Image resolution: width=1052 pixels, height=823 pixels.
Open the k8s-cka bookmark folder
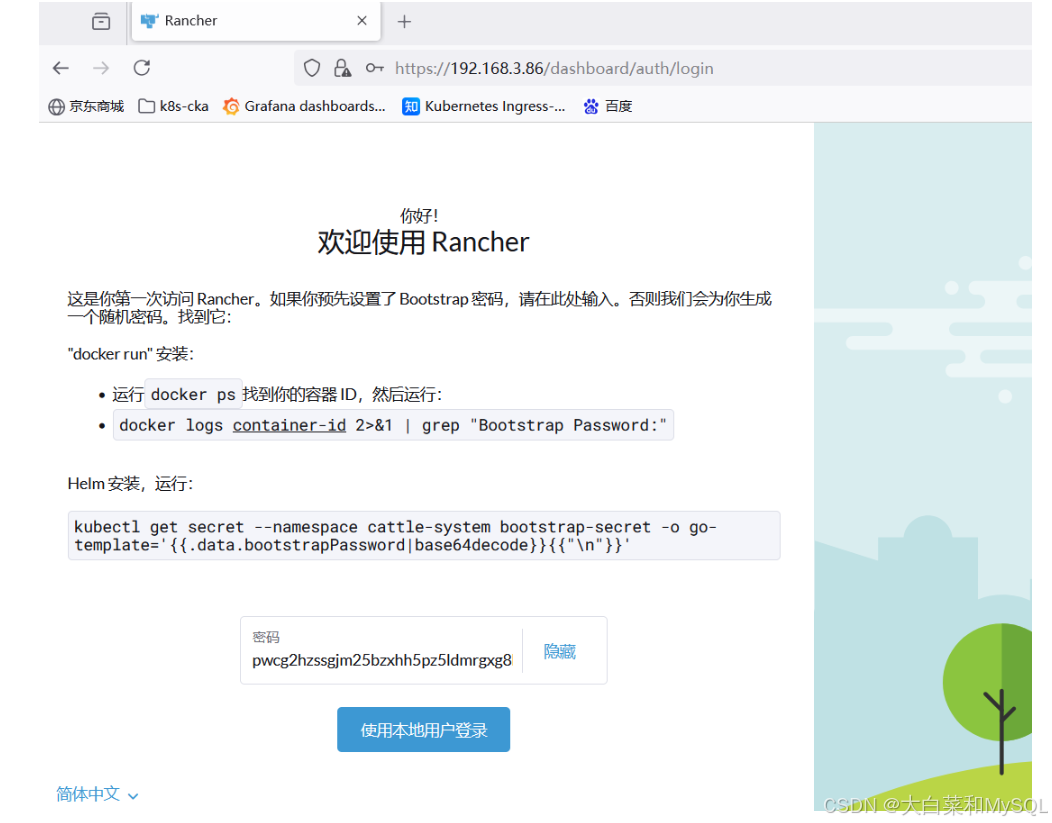pyautogui.click(x=173, y=106)
